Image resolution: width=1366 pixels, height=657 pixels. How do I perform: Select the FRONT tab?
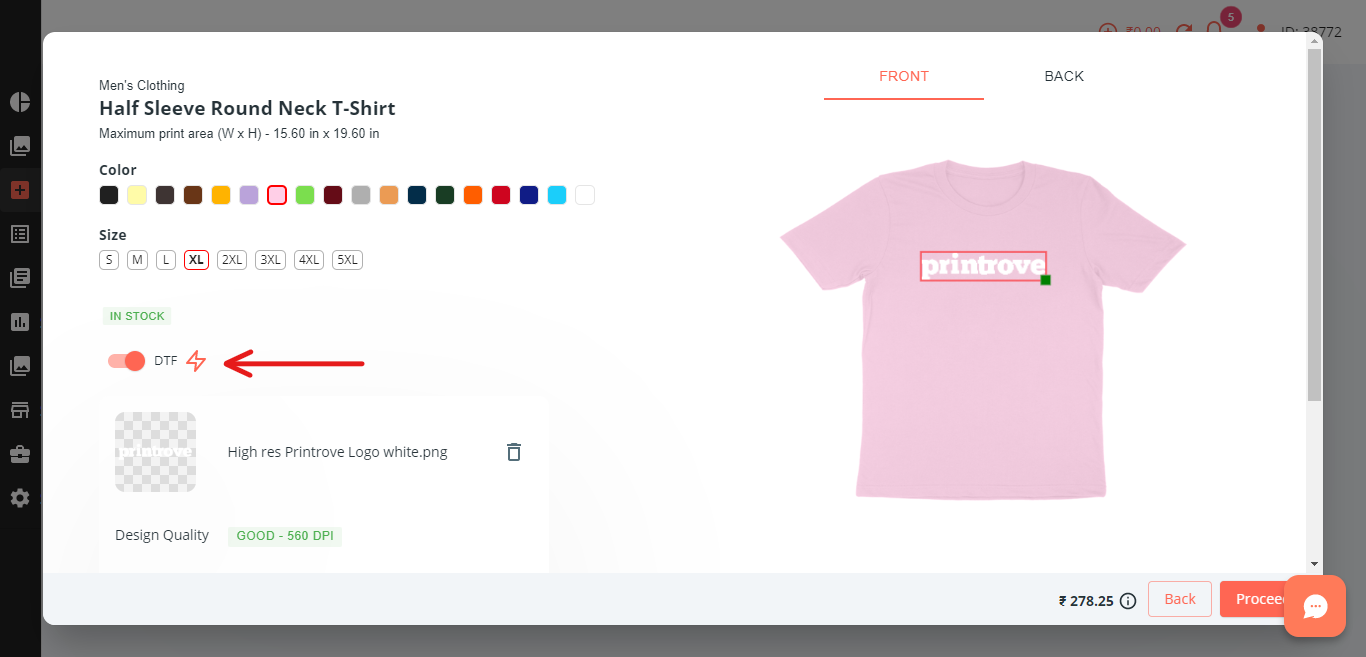tap(904, 76)
